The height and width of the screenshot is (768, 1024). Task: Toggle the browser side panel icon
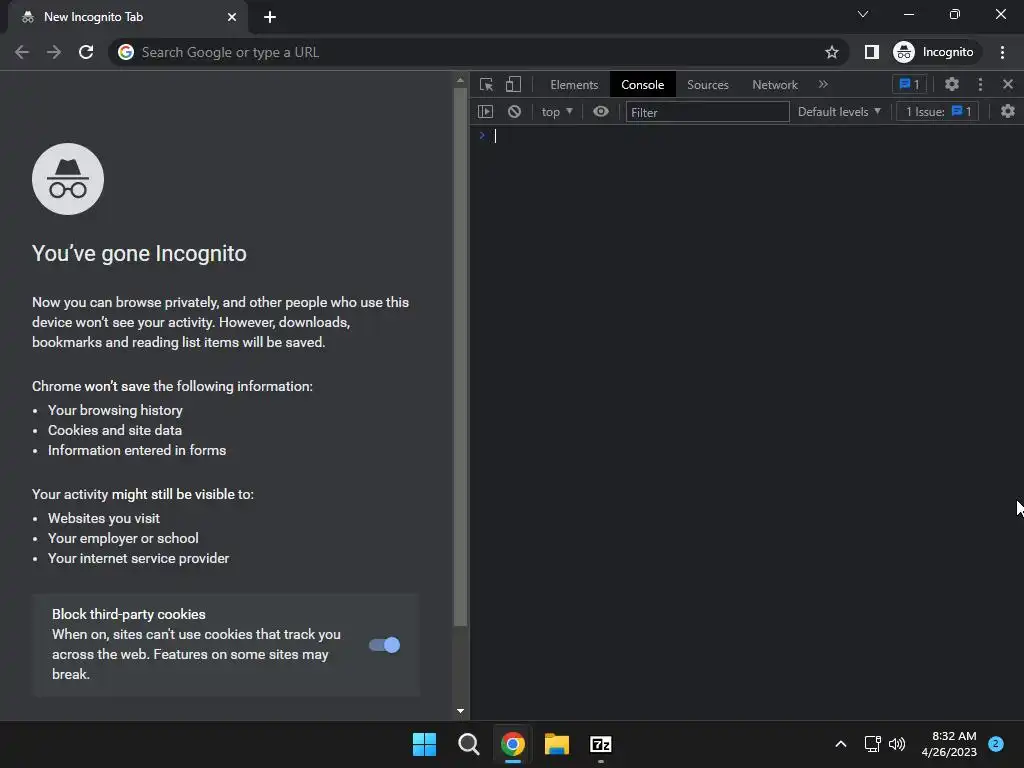(x=872, y=52)
